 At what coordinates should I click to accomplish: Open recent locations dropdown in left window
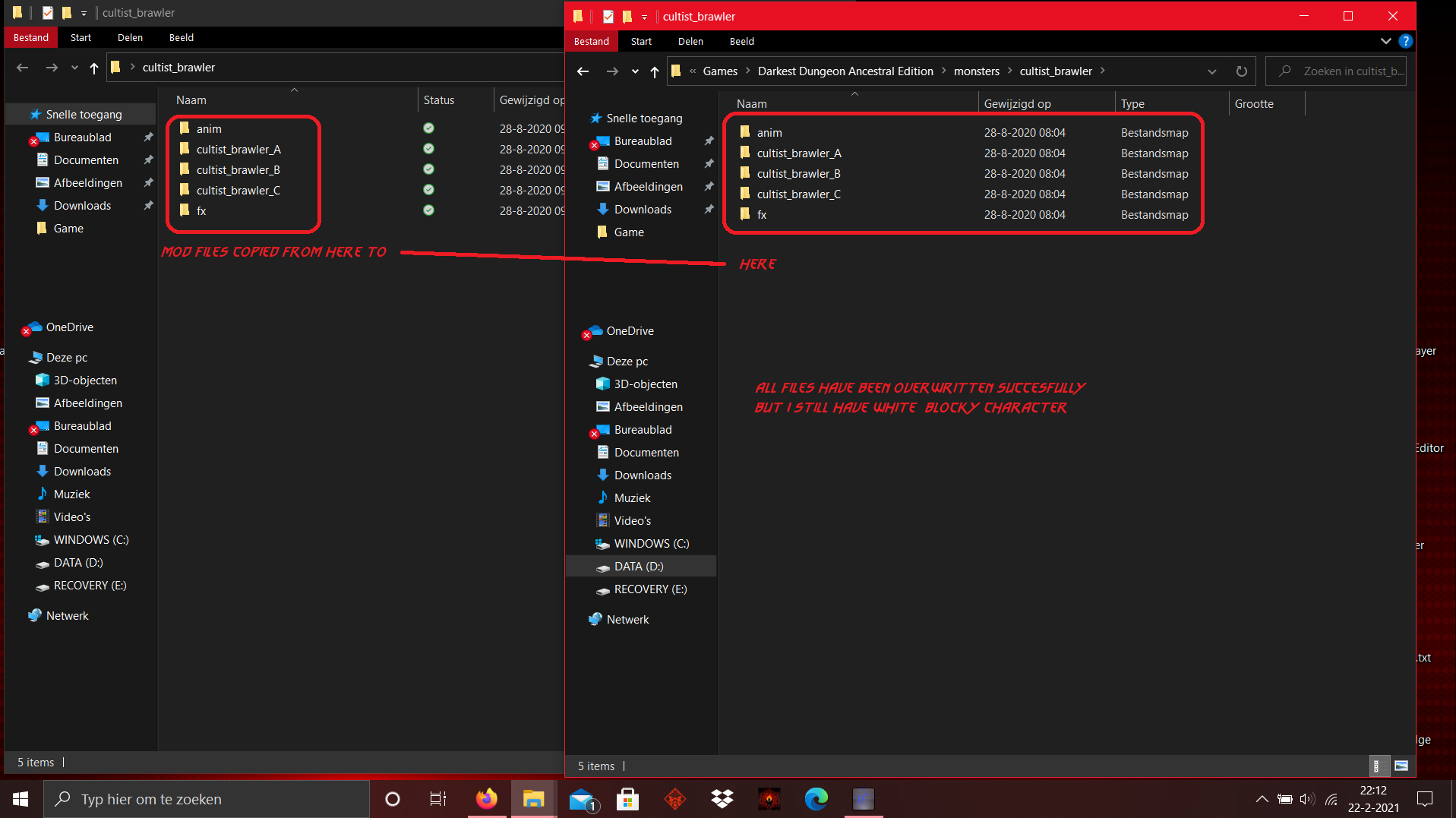[x=74, y=68]
